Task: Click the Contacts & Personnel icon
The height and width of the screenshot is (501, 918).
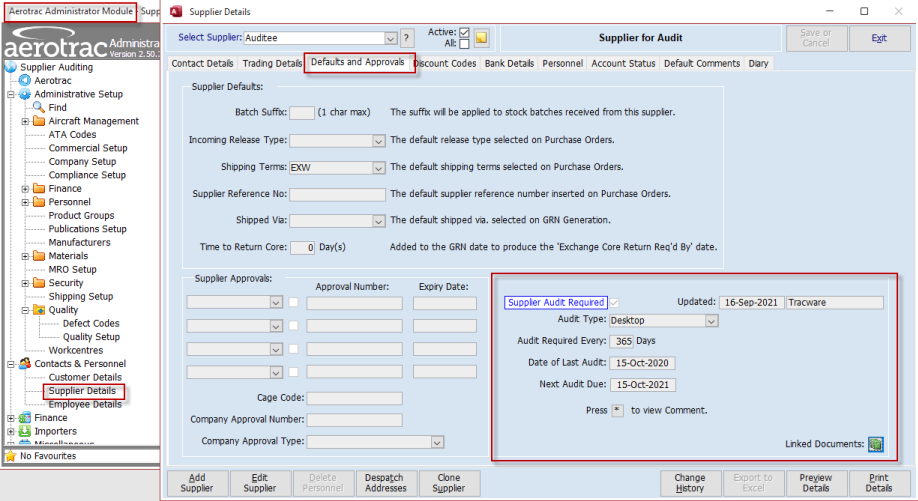Action: point(25,363)
